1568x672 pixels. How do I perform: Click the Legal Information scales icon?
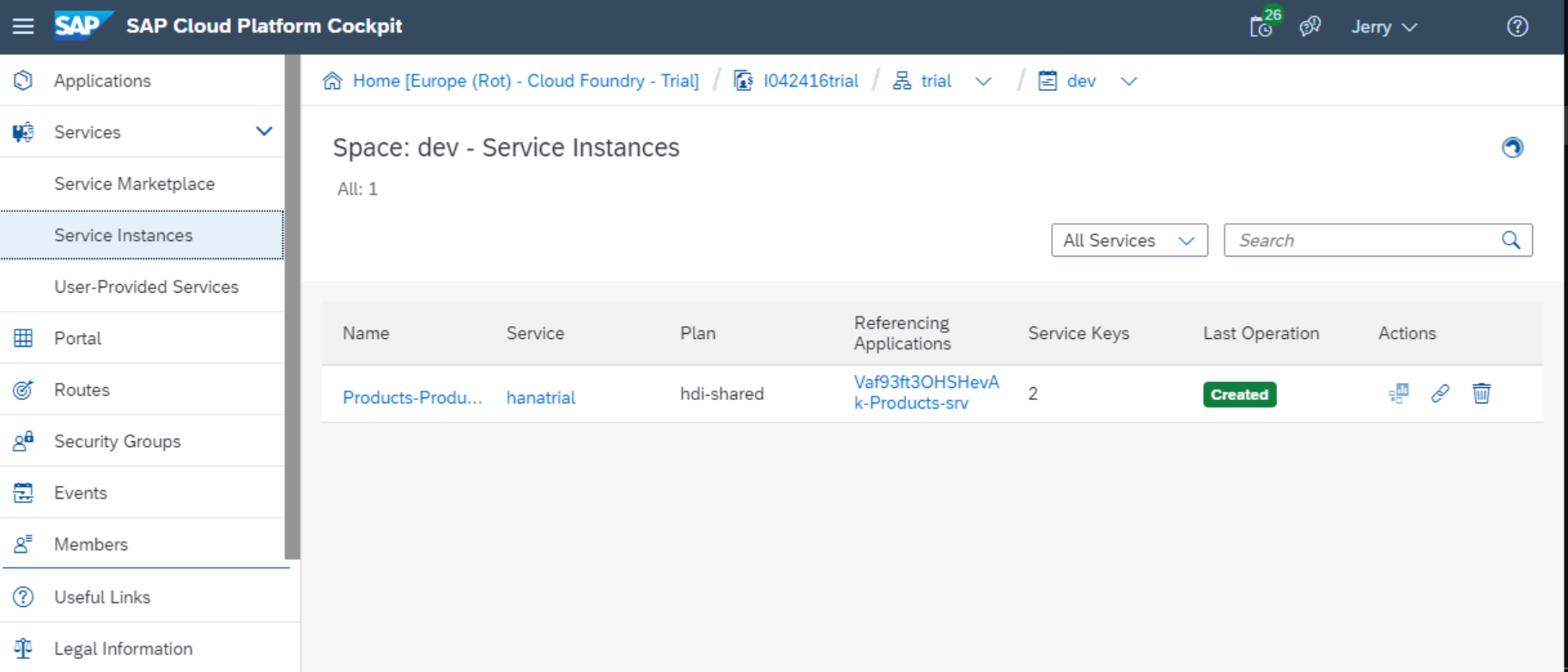coord(23,649)
